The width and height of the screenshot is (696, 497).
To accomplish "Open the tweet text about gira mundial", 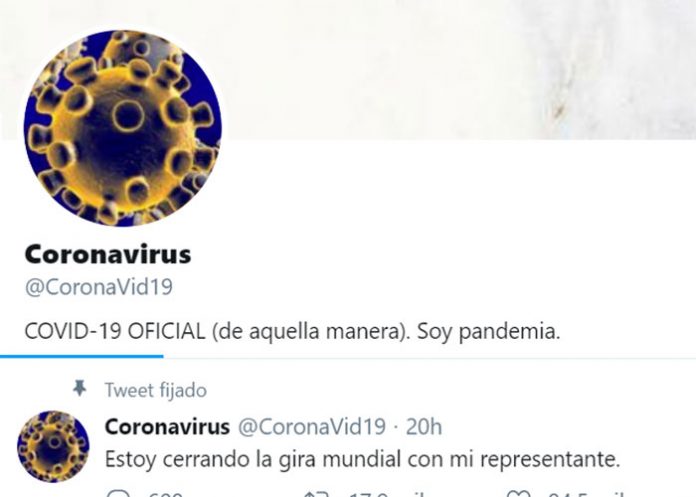I will point(362,459).
